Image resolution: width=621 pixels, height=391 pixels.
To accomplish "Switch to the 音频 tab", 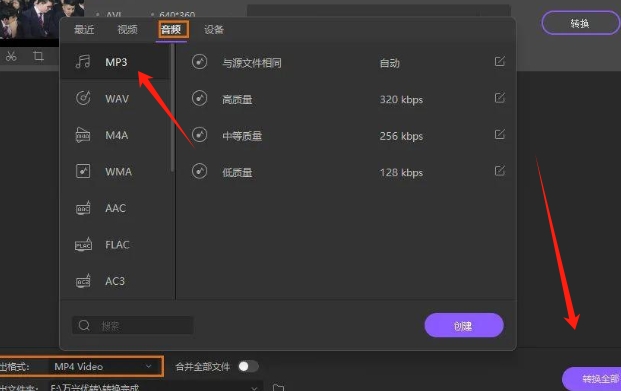I will (x=171, y=29).
